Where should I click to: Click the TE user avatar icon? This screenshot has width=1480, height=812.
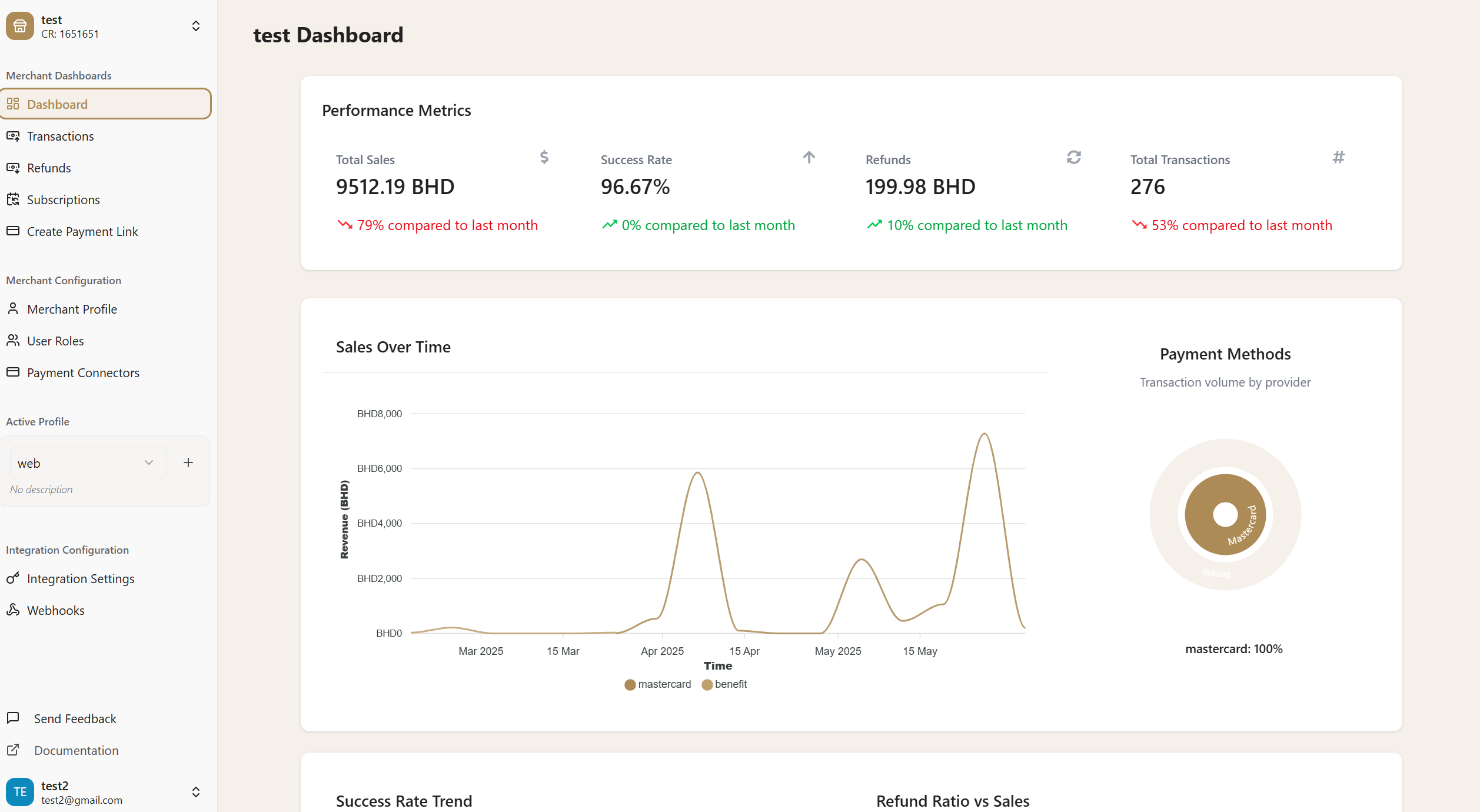pyautogui.click(x=20, y=791)
